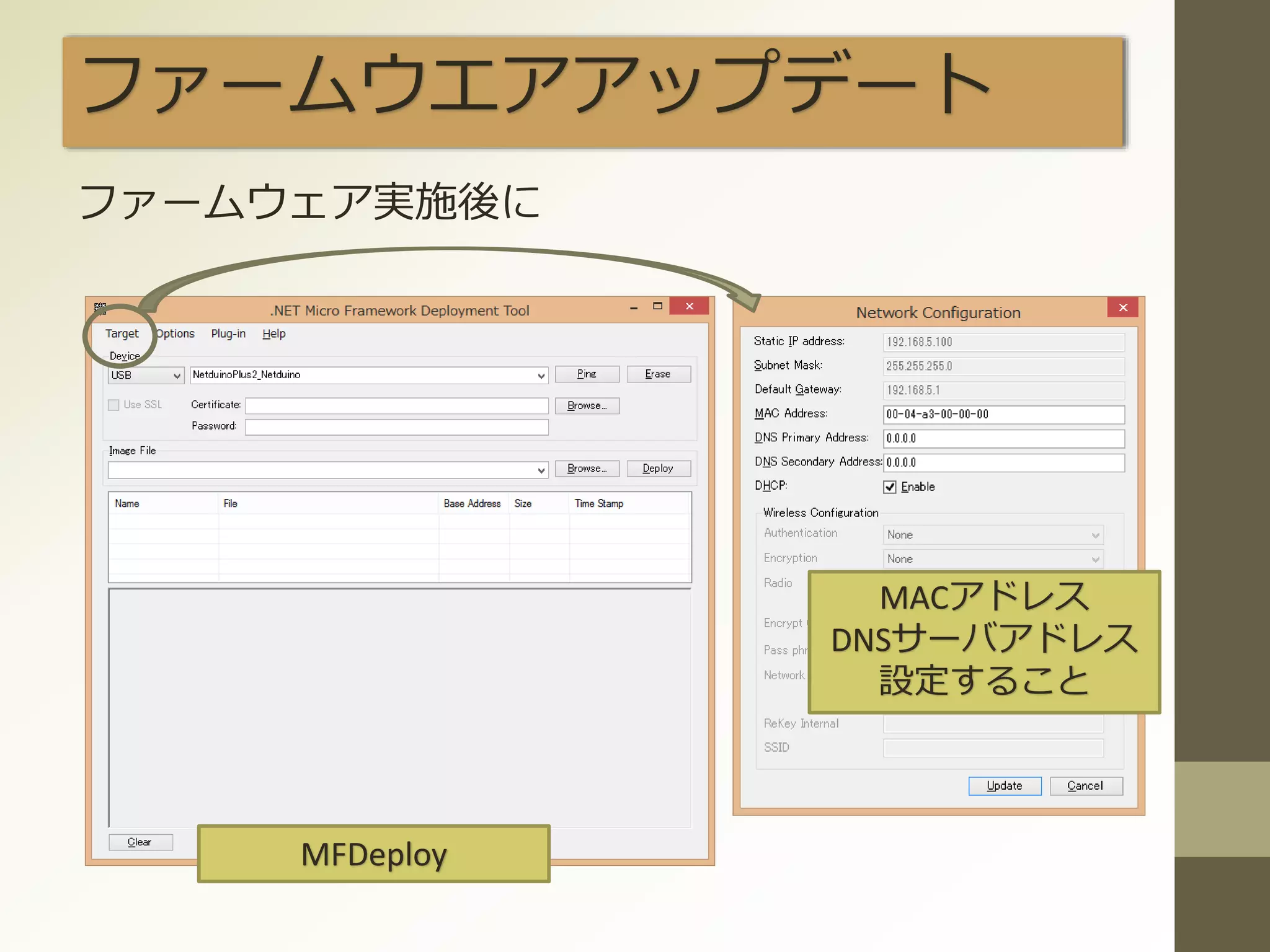Open the Plug-in menu

228,333
